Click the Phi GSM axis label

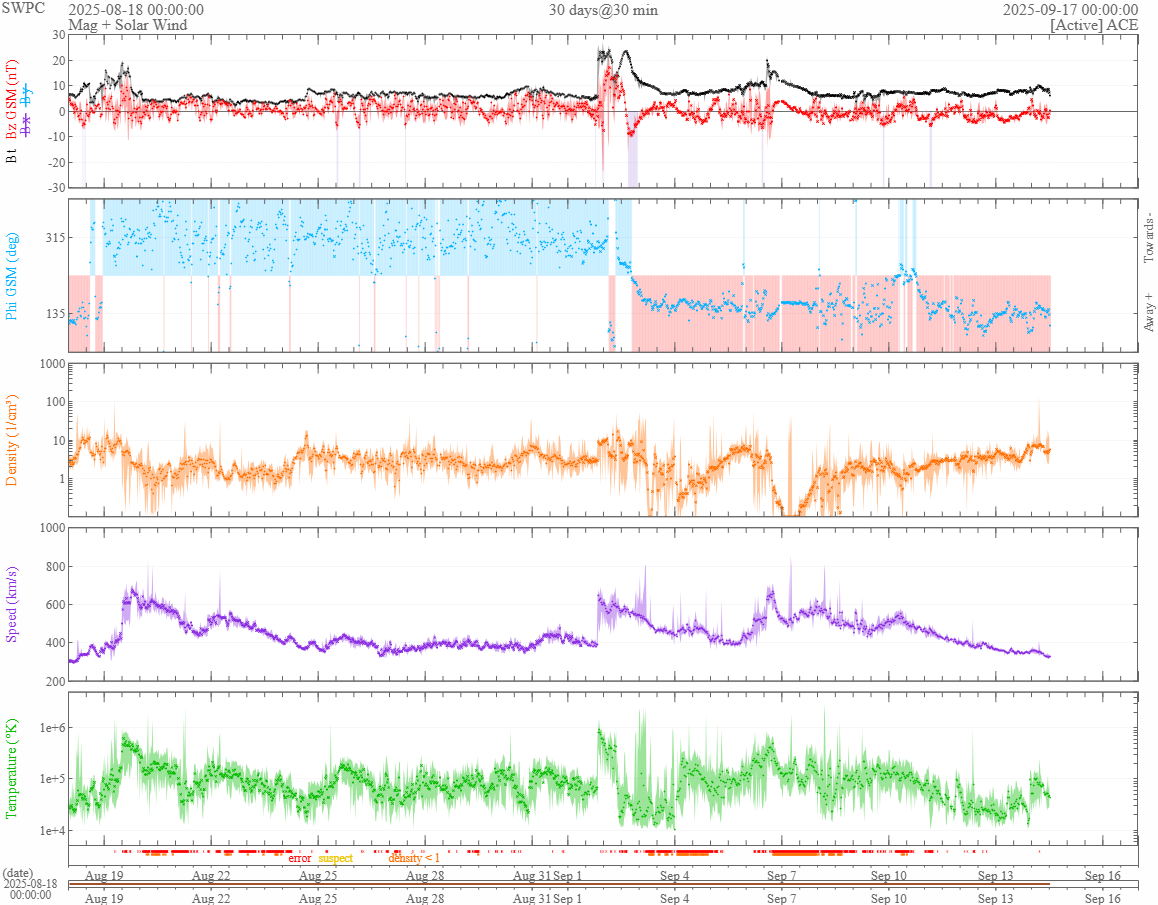(x=12, y=275)
